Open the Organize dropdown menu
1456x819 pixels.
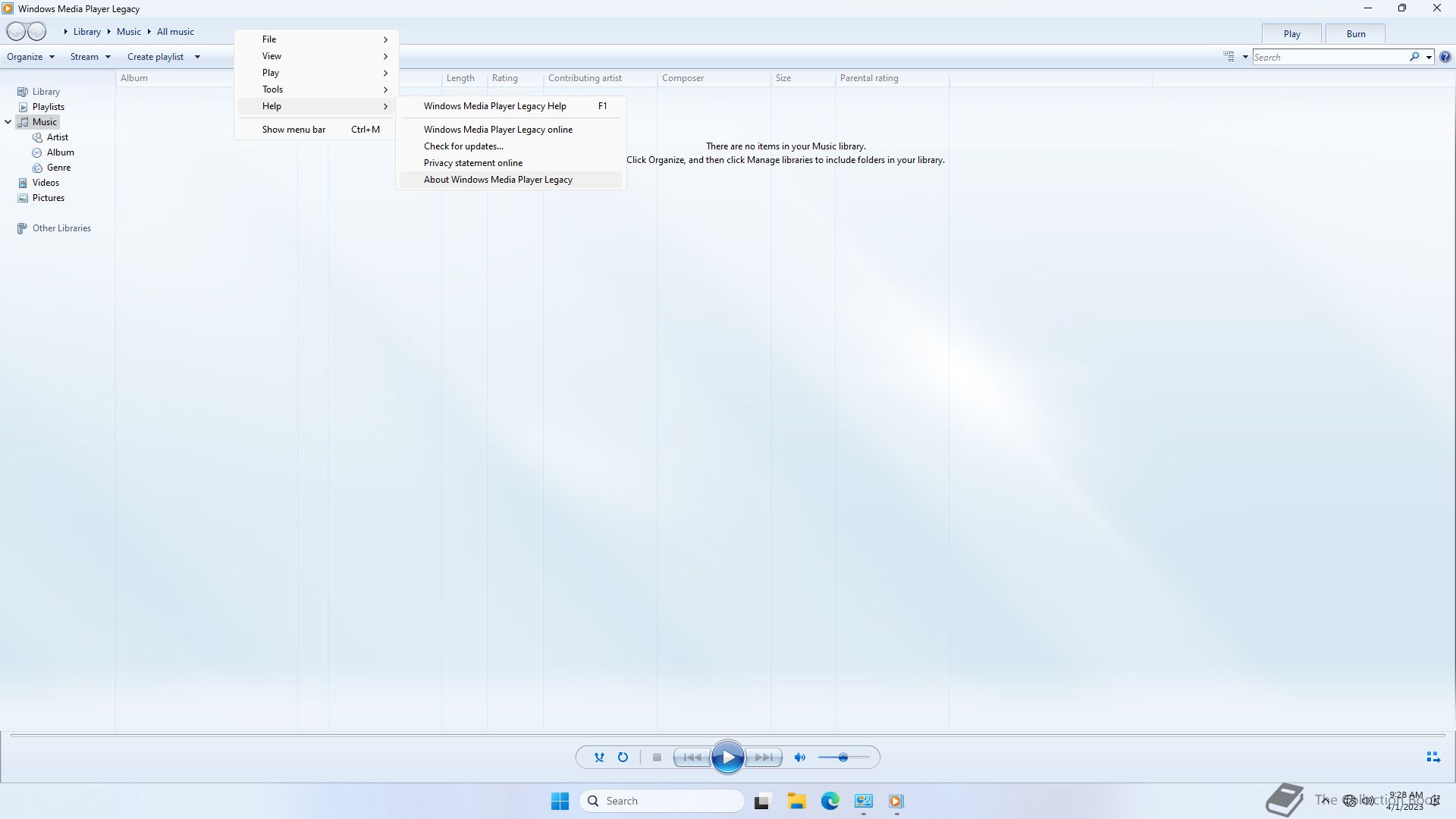click(x=30, y=57)
